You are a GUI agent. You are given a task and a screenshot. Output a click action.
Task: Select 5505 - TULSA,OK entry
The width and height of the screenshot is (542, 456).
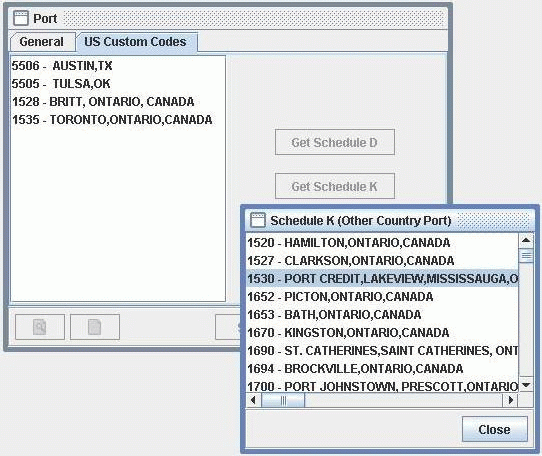118,83
